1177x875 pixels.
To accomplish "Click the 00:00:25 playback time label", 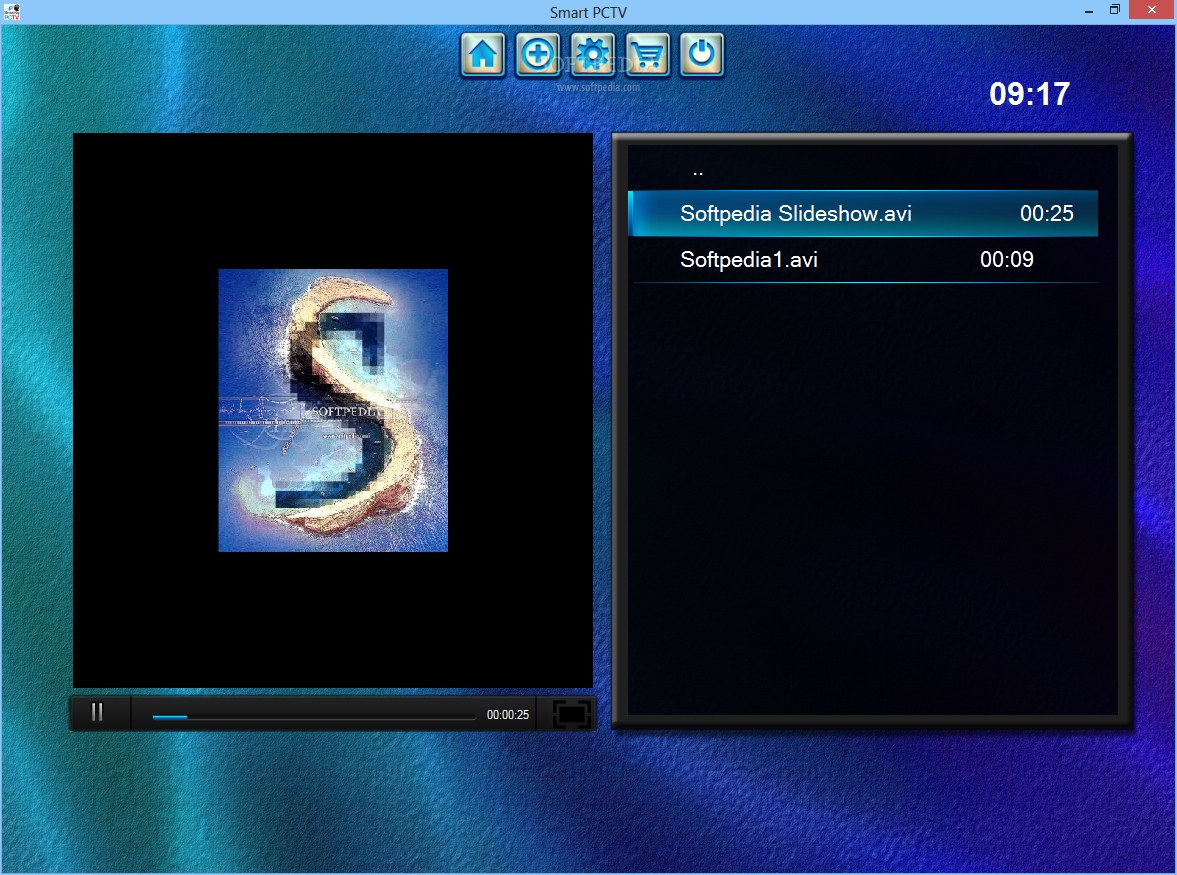I will tap(507, 714).
